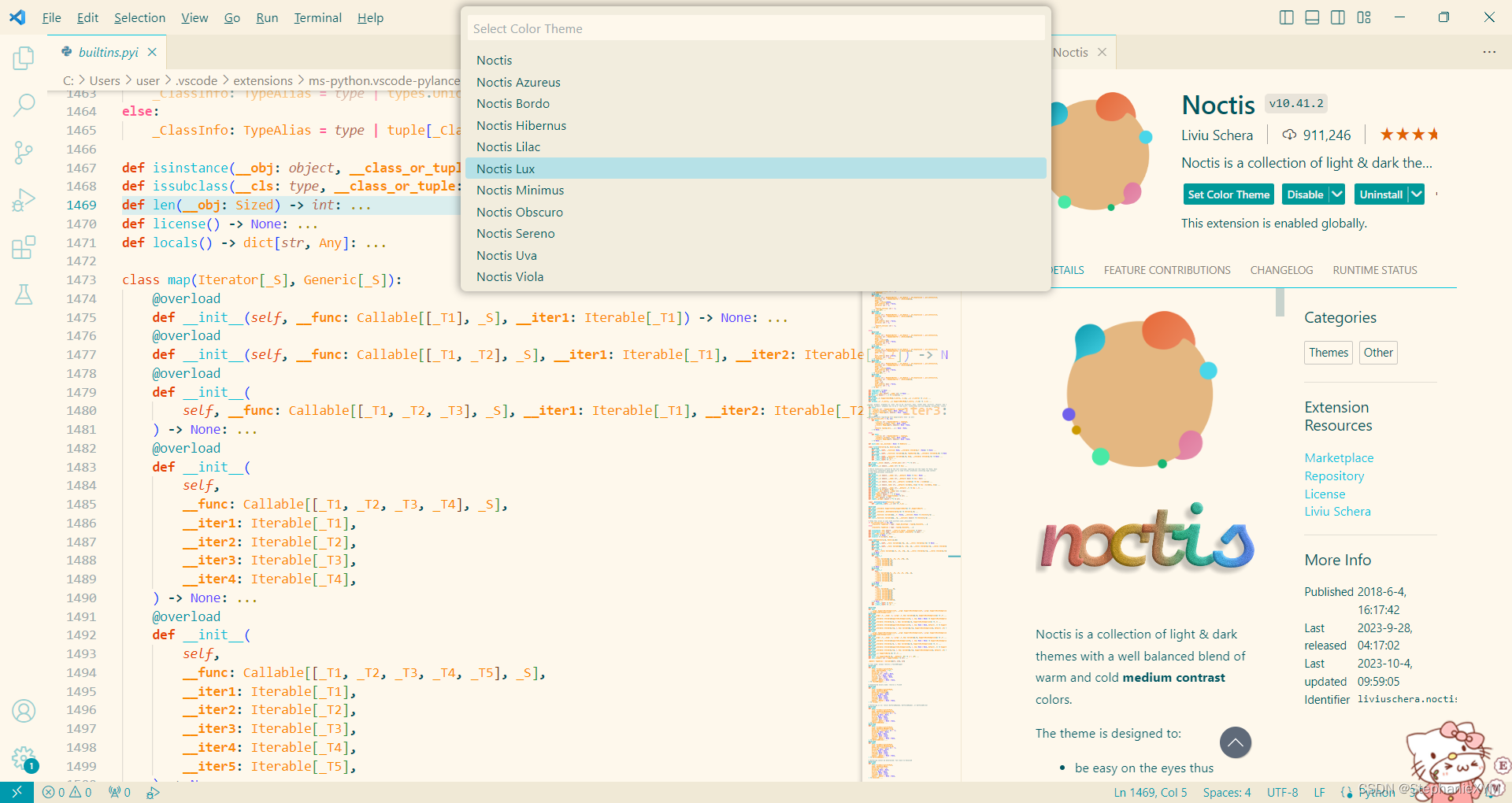Click the debug launch status bar icon
This screenshot has height=803, width=1512.
(x=154, y=793)
